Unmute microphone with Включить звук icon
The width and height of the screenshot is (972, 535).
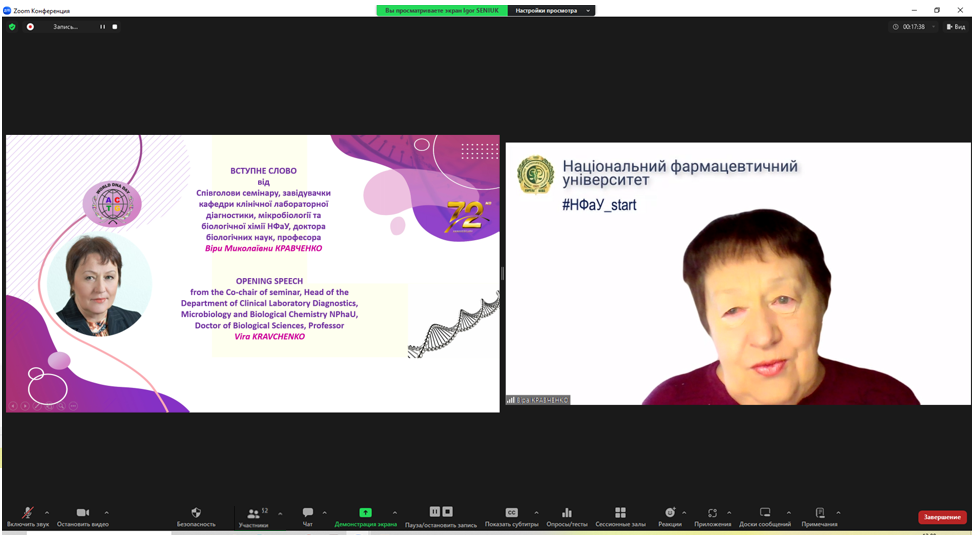28,513
